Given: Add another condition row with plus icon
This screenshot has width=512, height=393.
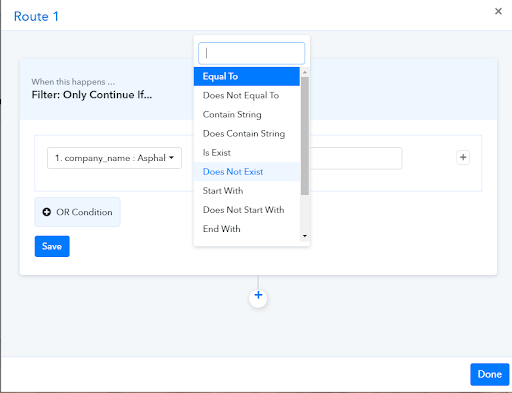Looking at the screenshot, I should tap(463, 157).
